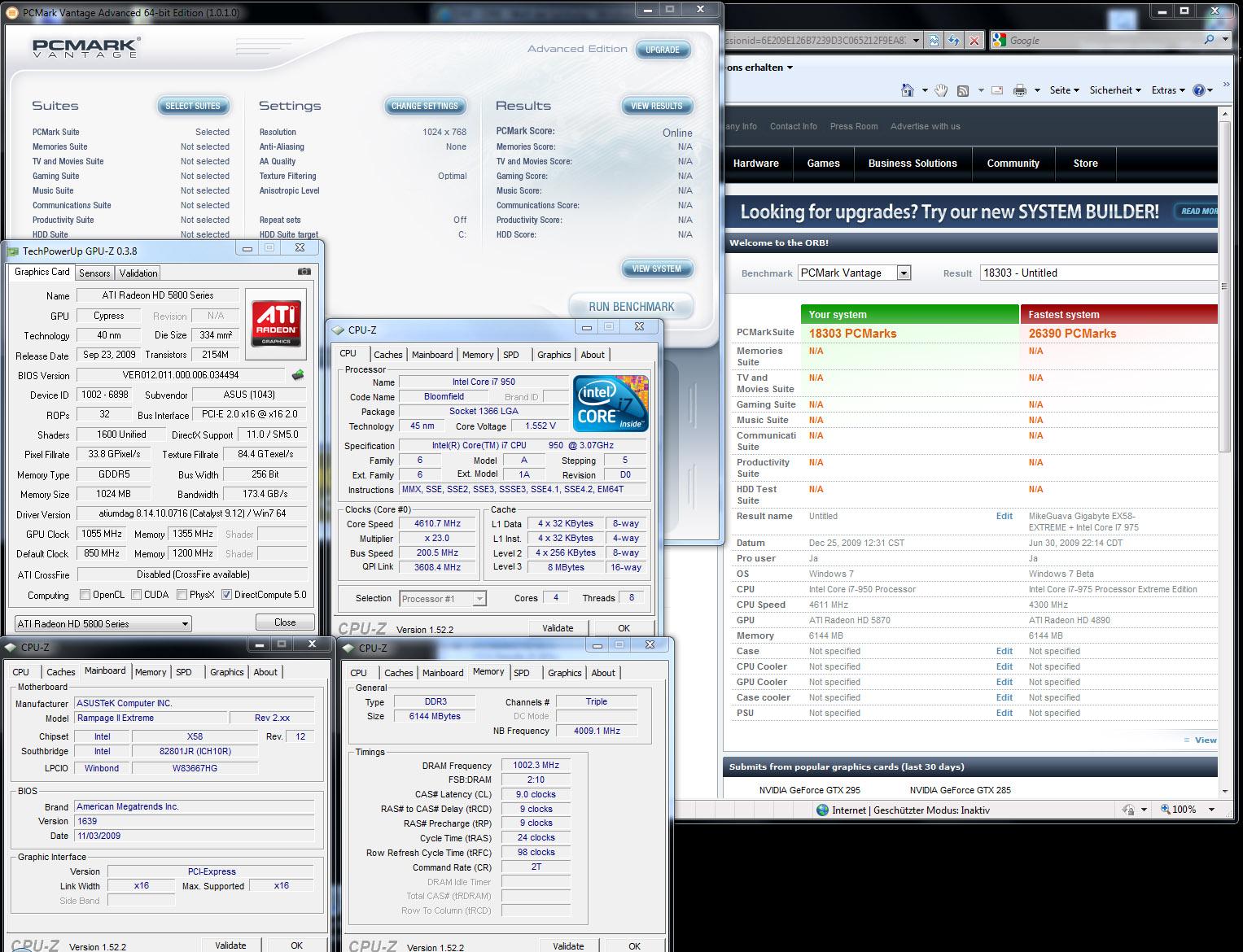Open the Sicherheit menu dropdown
The height and width of the screenshot is (952, 1243).
(1115, 90)
